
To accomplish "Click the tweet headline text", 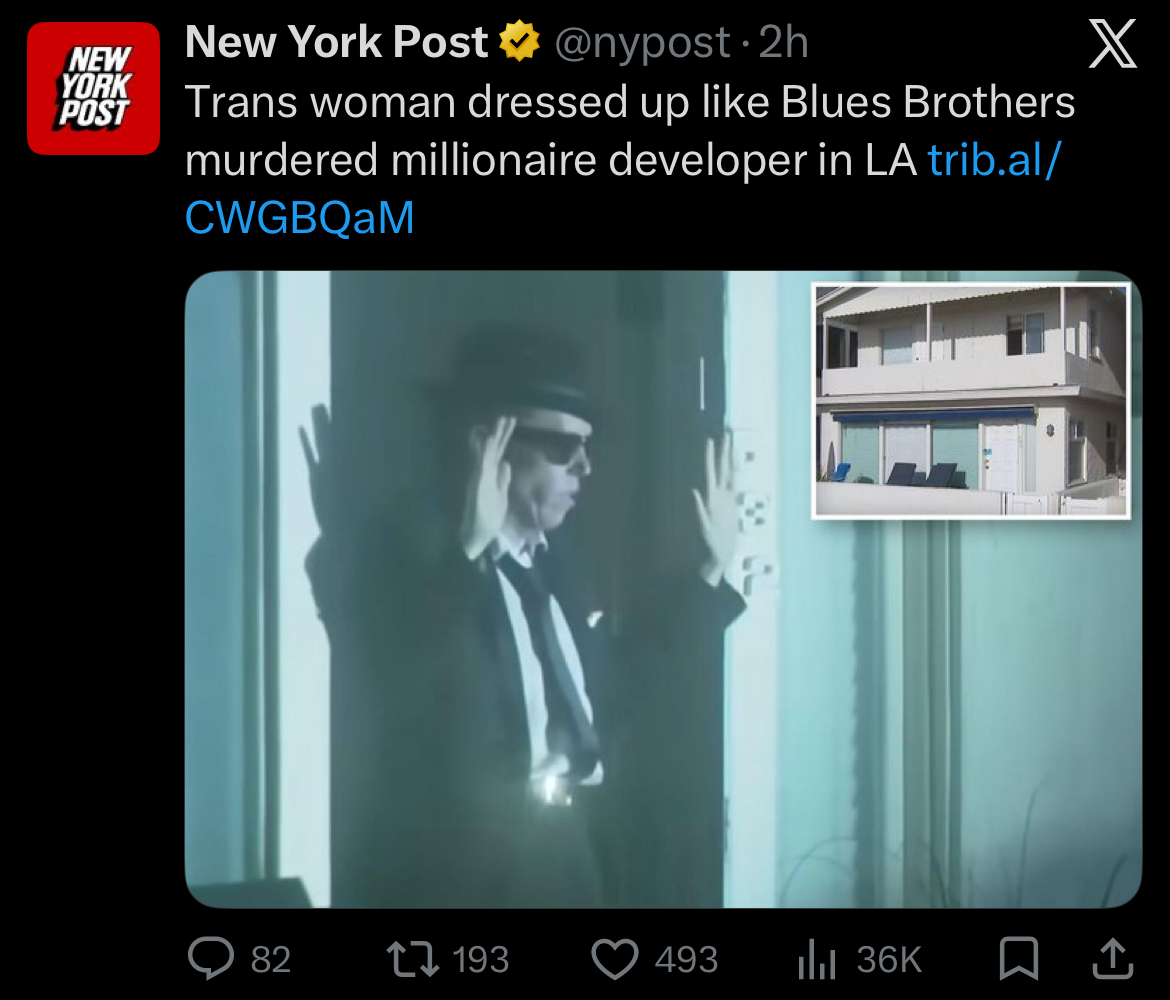I will pyautogui.click(x=630, y=131).
